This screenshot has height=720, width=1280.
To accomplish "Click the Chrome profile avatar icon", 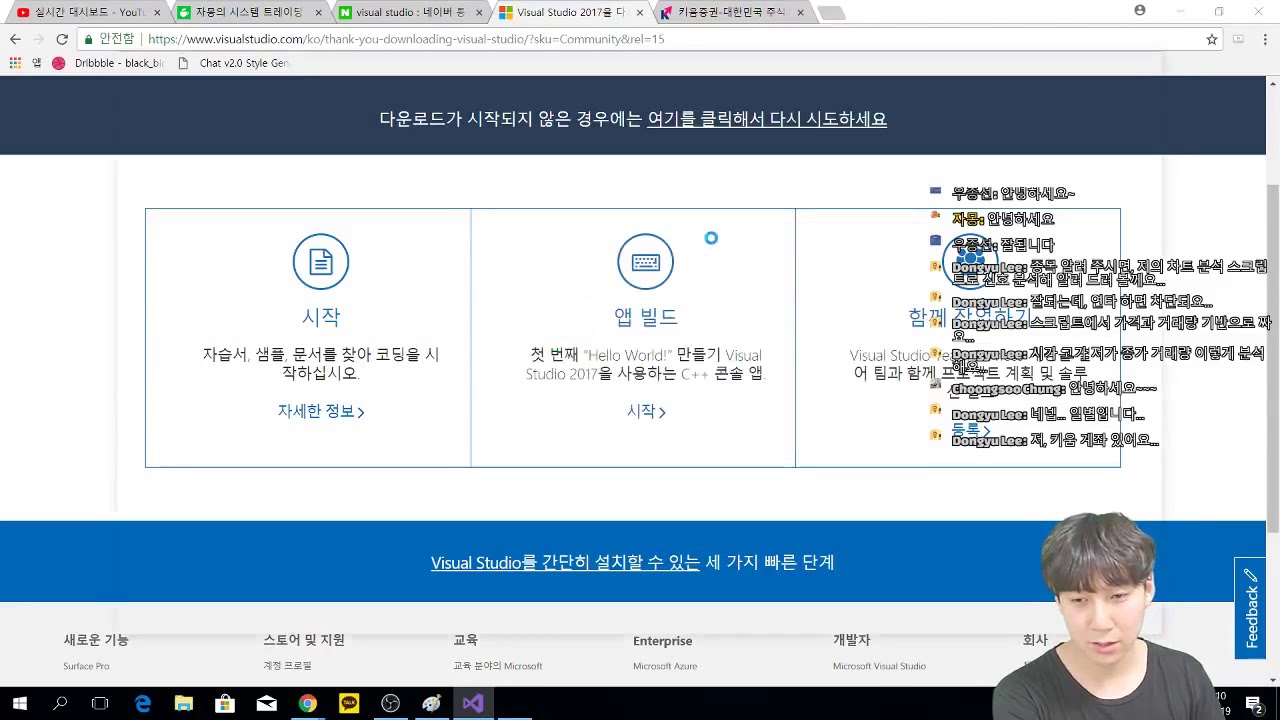I will pos(1140,10).
